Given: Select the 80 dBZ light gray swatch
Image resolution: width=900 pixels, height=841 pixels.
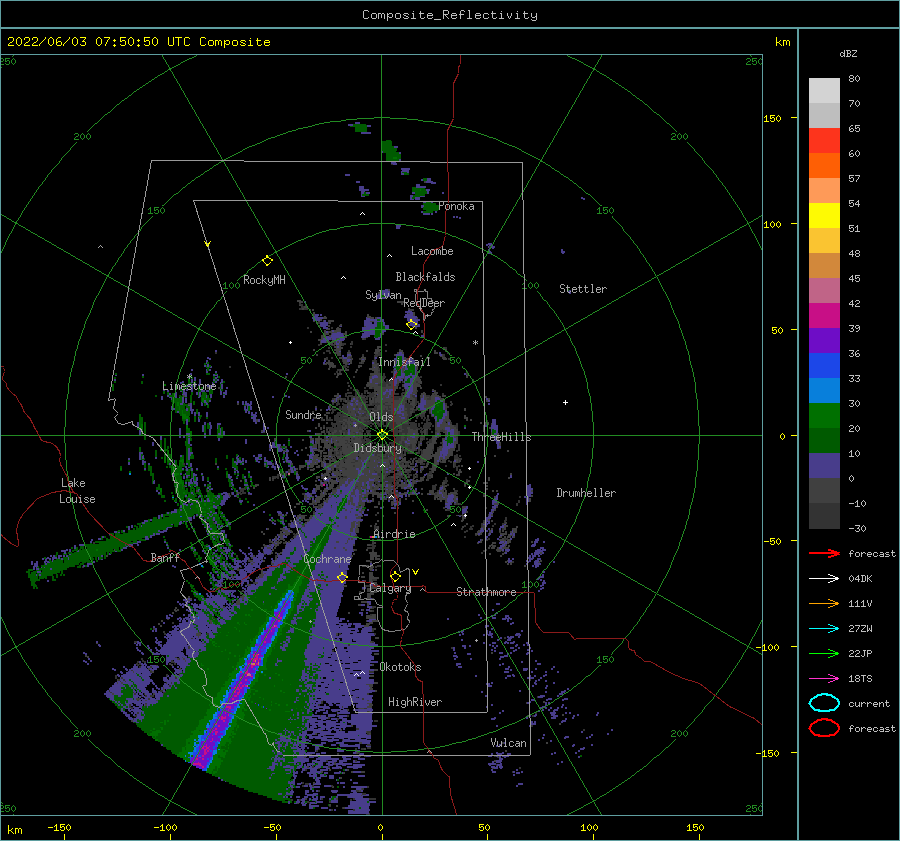Looking at the screenshot, I should [824, 91].
